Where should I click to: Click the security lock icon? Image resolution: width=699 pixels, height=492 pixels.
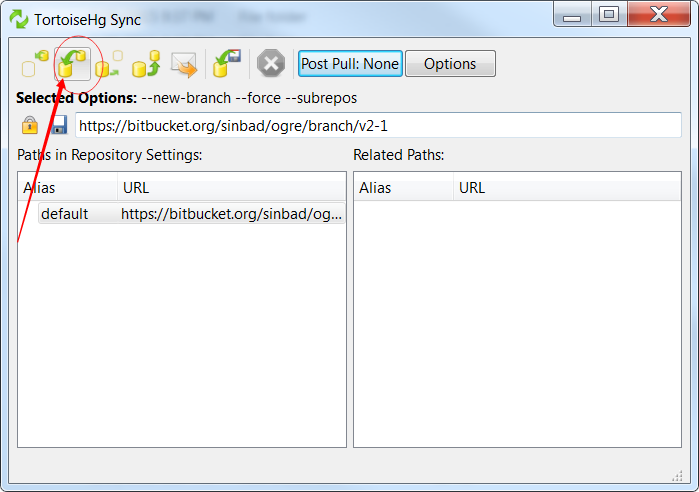click(x=30, y=125)
